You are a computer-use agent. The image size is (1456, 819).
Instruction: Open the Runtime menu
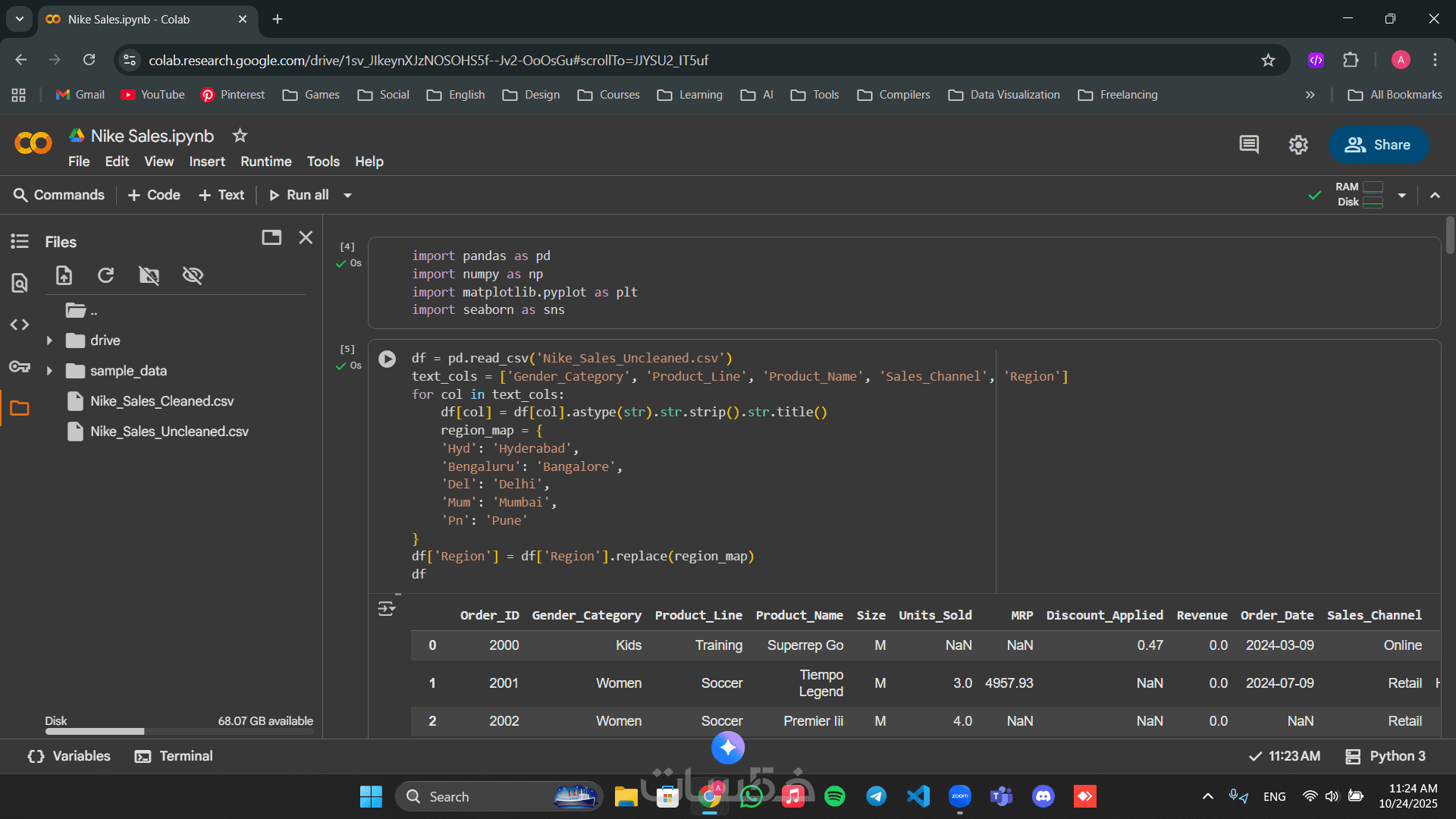[x=265, y=162]
